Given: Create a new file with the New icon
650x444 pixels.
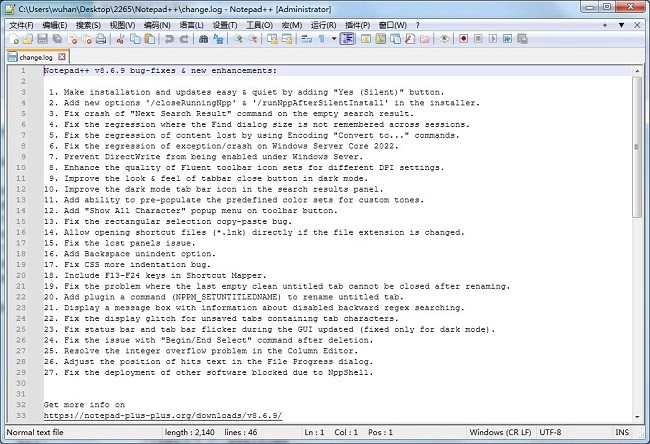Looking at the screenshot, I should [x=14, y=39].
